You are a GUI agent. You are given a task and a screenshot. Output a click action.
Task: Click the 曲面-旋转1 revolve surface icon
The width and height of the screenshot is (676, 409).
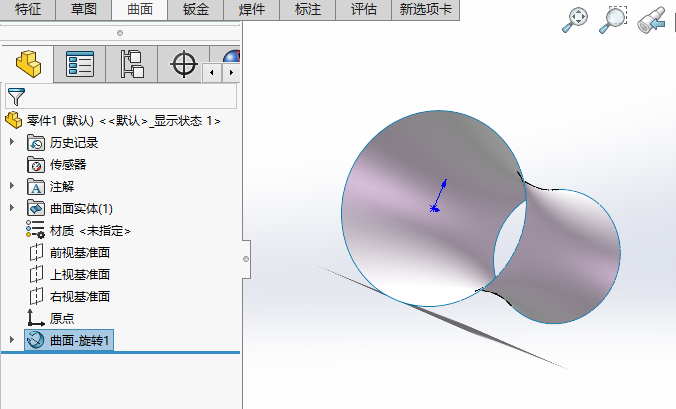click(x=35, y=340)
